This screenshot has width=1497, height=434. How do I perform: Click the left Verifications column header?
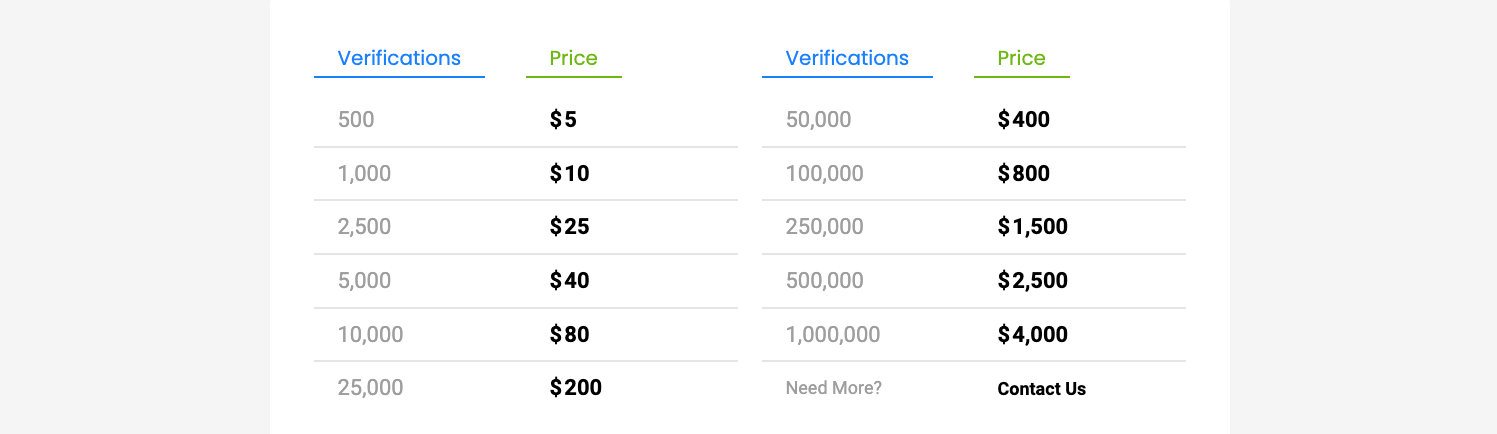(399, 58)
